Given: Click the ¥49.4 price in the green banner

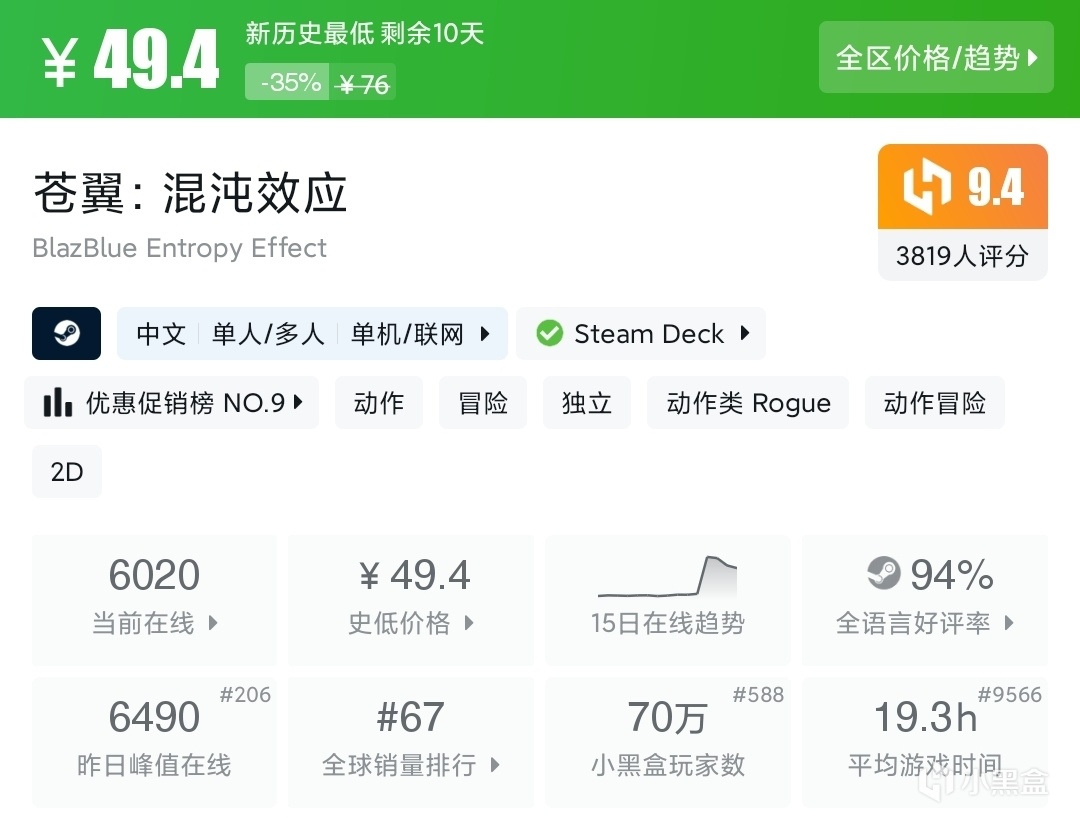Looking at the screenshot, I should click(130, 60).
